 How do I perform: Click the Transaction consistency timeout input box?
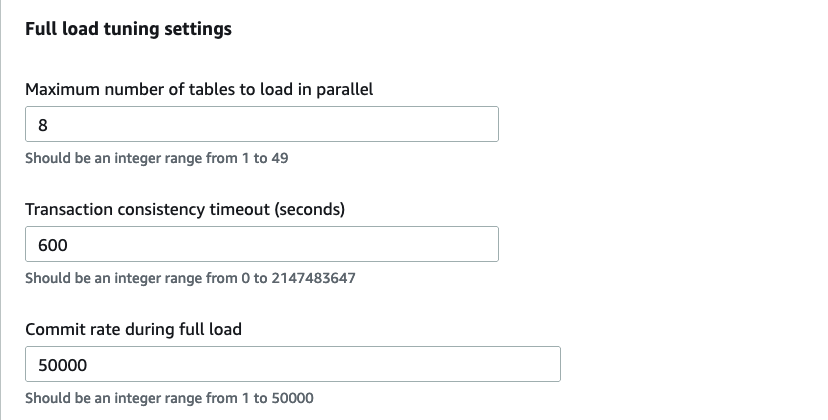click(261, 245)
